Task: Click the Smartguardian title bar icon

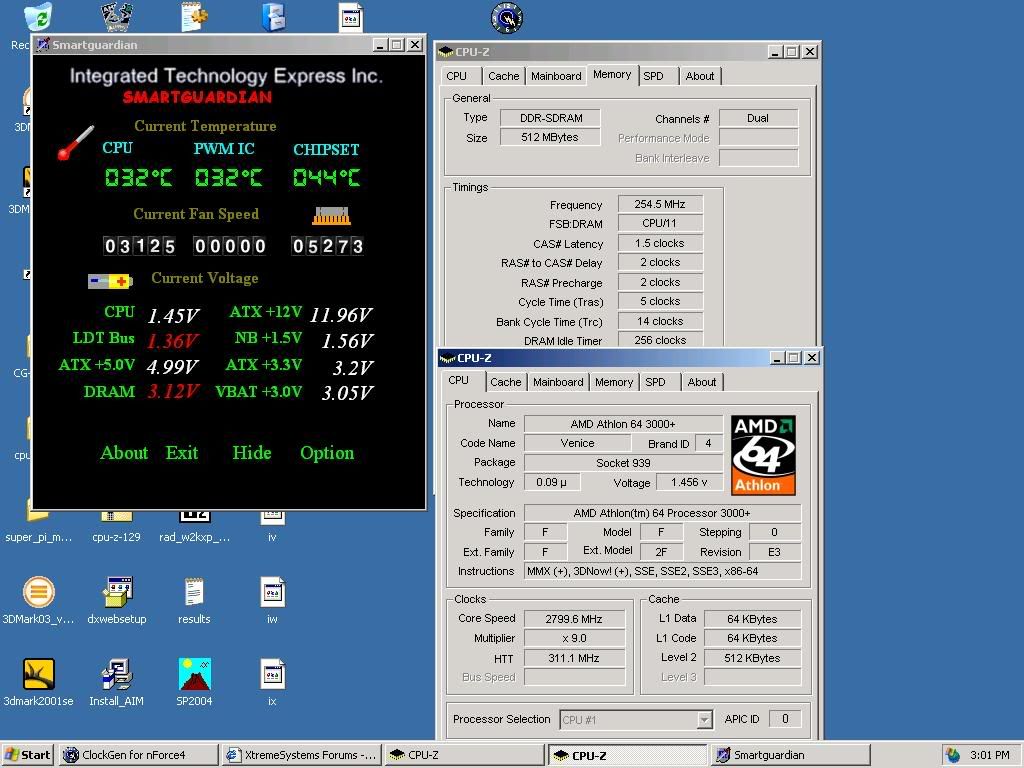Action: click(x=43, y=44)
